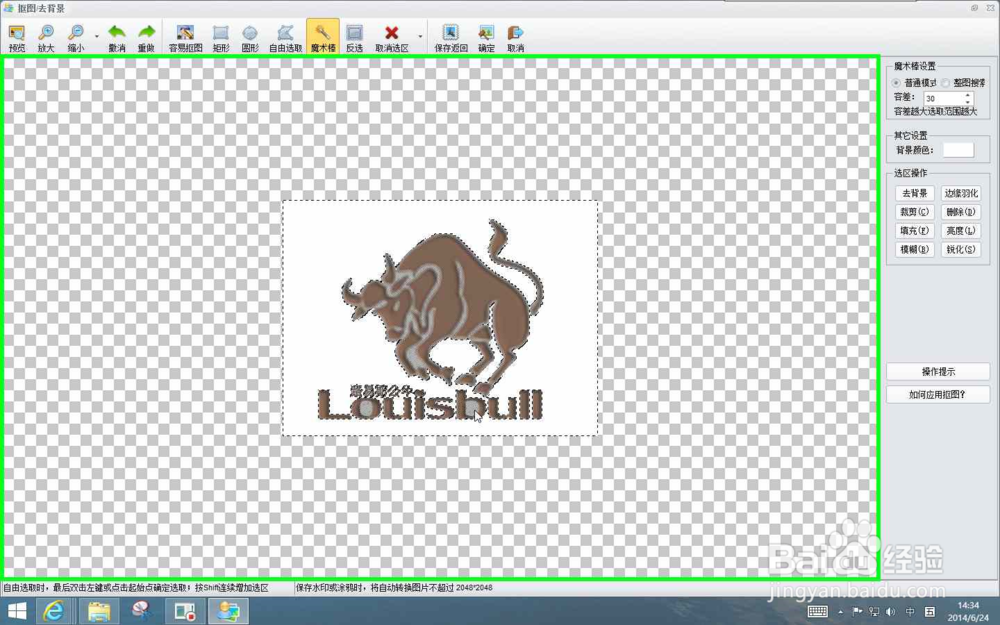Open the Windows Start button
Image resolution: width=1000 pixels, height=625 pixels.
coord(17,611)
